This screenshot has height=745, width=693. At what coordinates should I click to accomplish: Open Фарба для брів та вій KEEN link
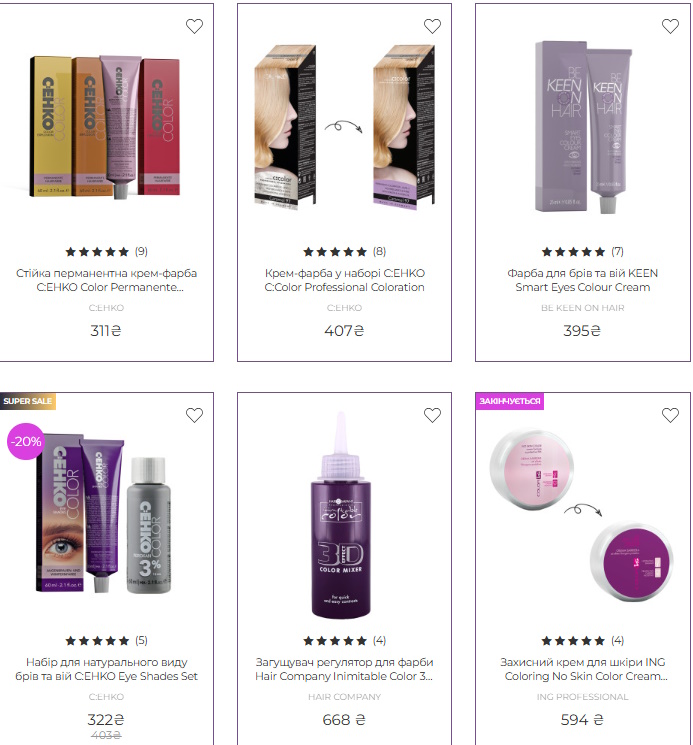pos(582,280)
